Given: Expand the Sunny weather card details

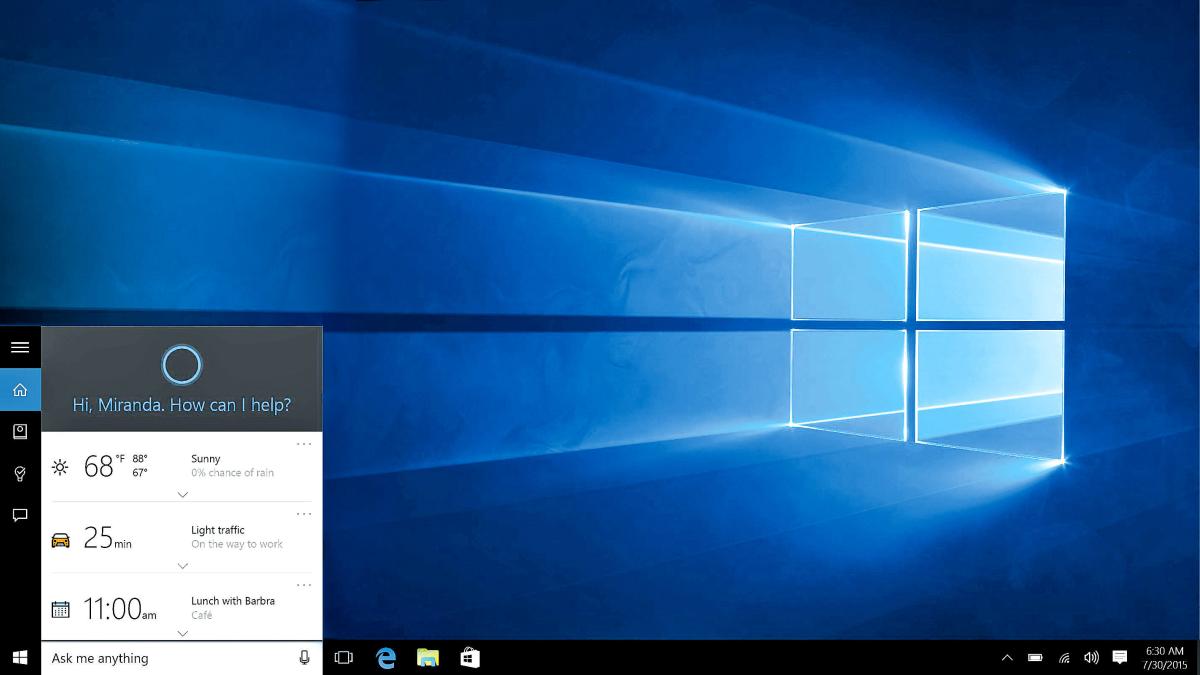Looking at the screenshot, I should (x=181, y=494).
